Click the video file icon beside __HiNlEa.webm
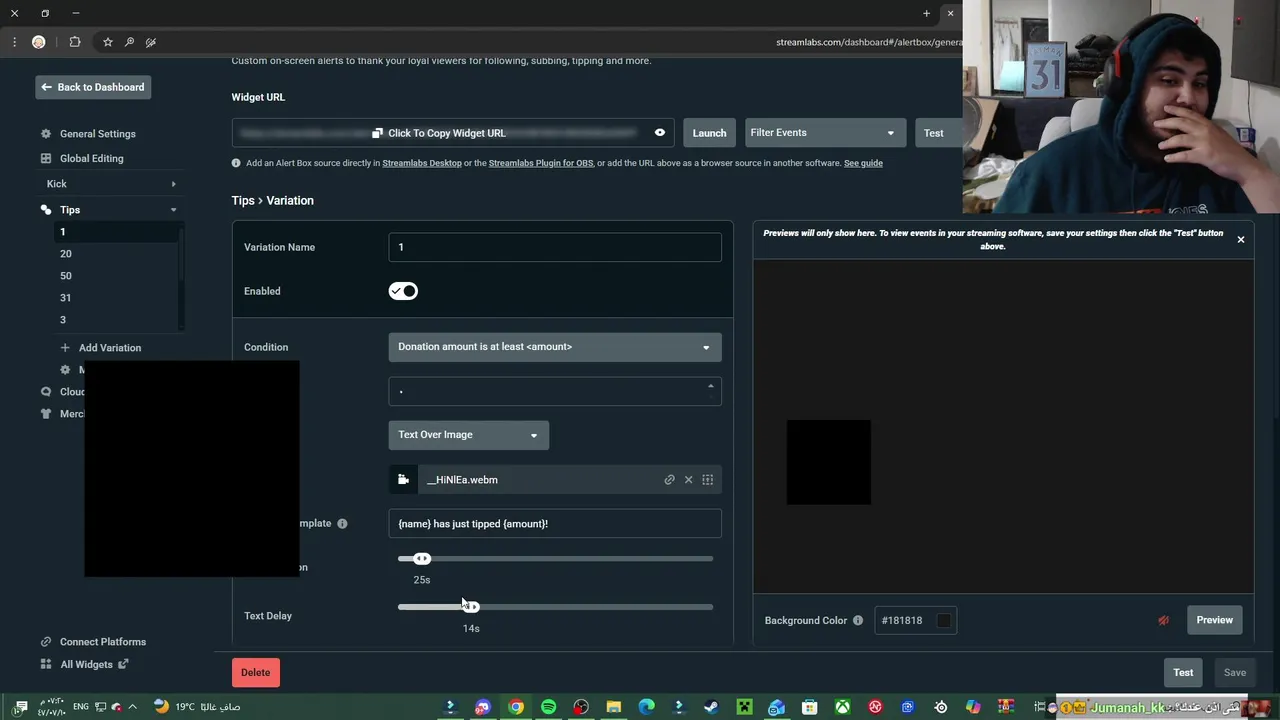1280x720 pixels. [403, 480]
